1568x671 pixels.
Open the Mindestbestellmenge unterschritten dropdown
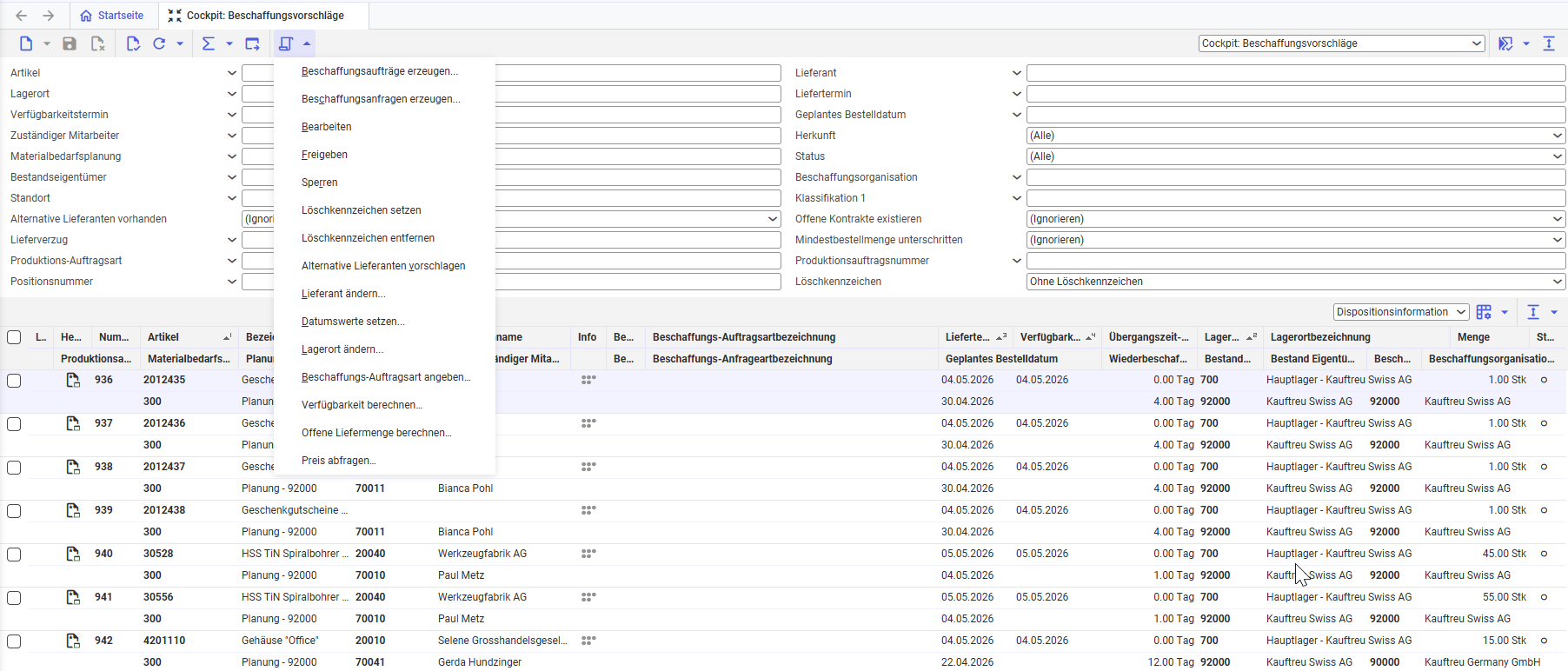pyautogui.click(x=1295, y=240)
